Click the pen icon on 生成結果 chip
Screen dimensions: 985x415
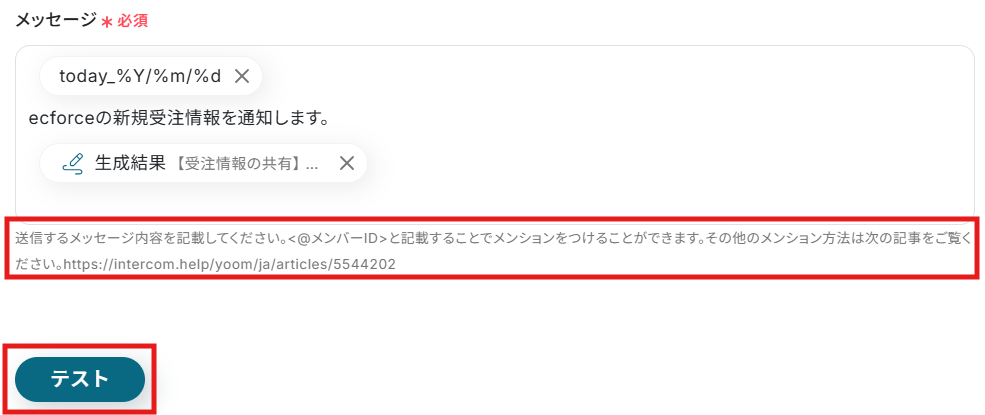73,163
